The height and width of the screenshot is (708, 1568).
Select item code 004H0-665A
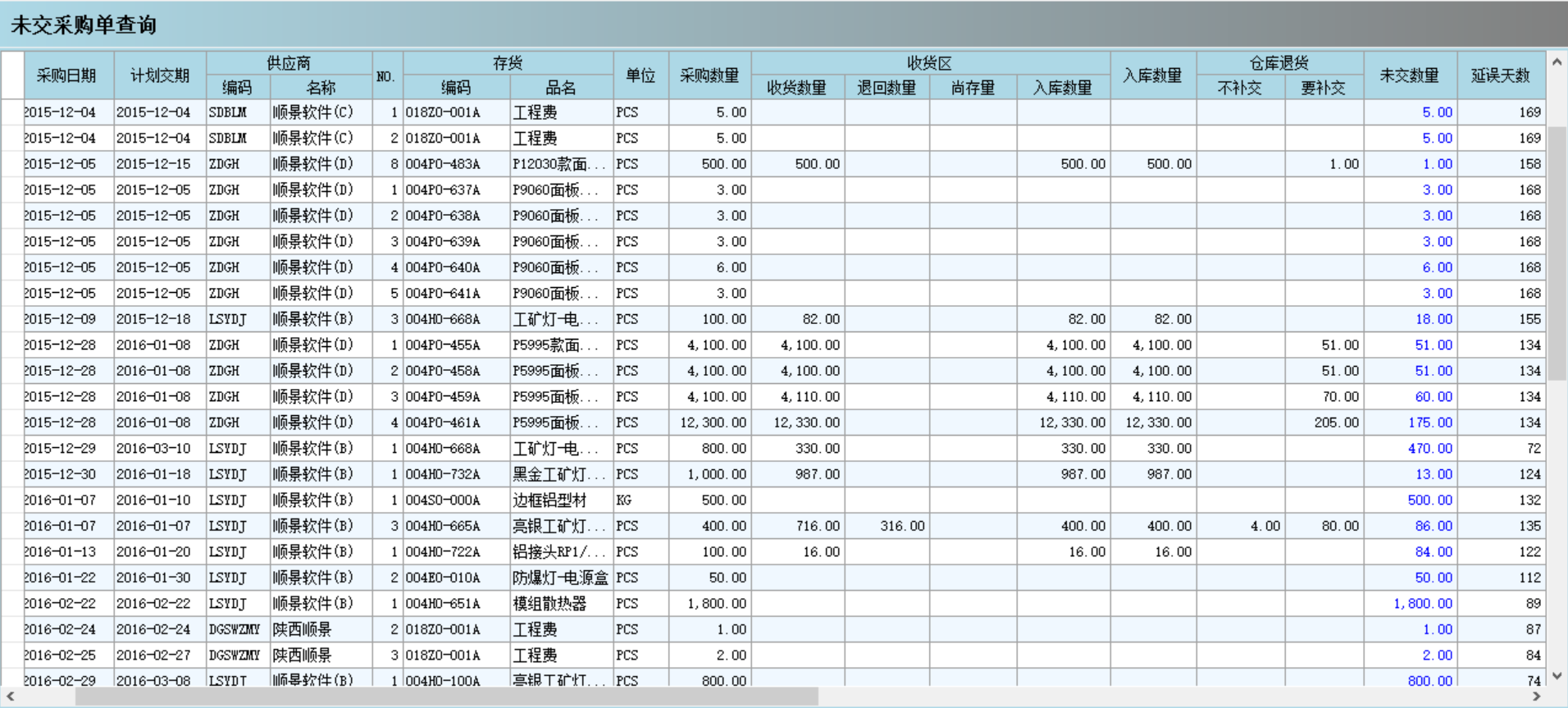[x=456, y=526]
